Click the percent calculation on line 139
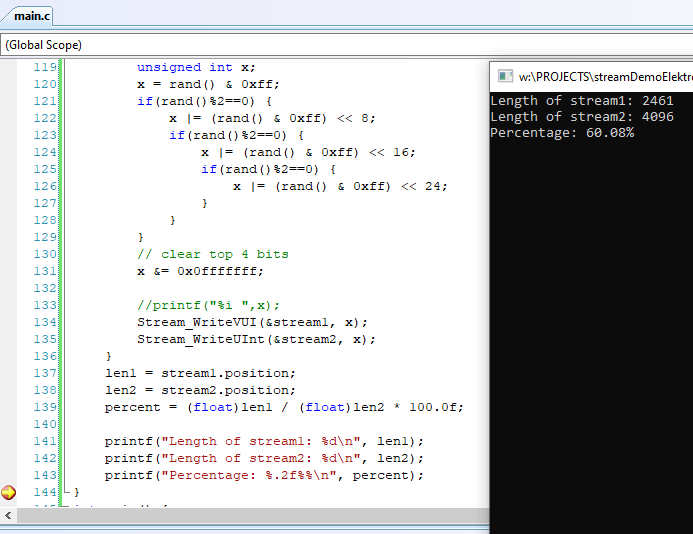The image size is (693, 534). pyautogui.click(x=284, y=407)
